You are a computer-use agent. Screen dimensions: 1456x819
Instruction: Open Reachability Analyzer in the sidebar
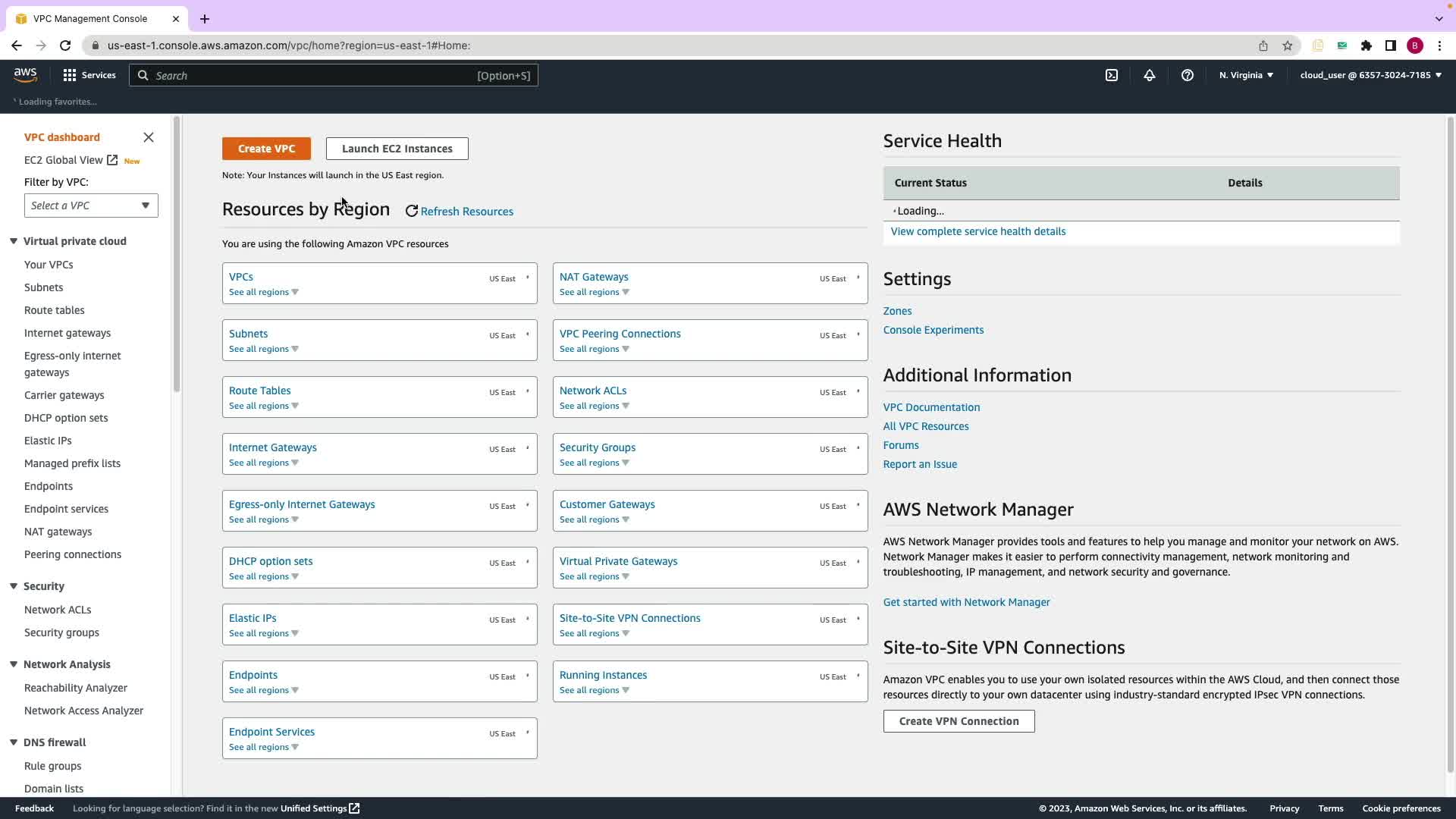point(76,688)
